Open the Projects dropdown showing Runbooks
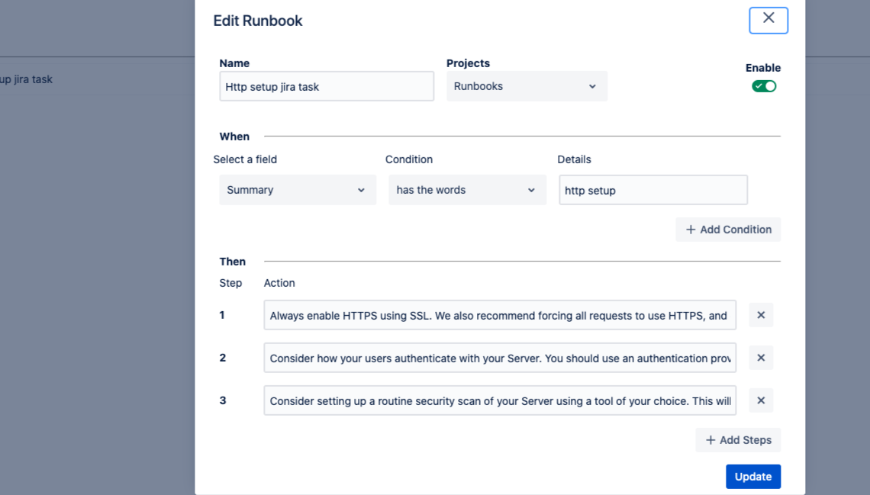The image size is (870, 495). click(x=526, y=87)
